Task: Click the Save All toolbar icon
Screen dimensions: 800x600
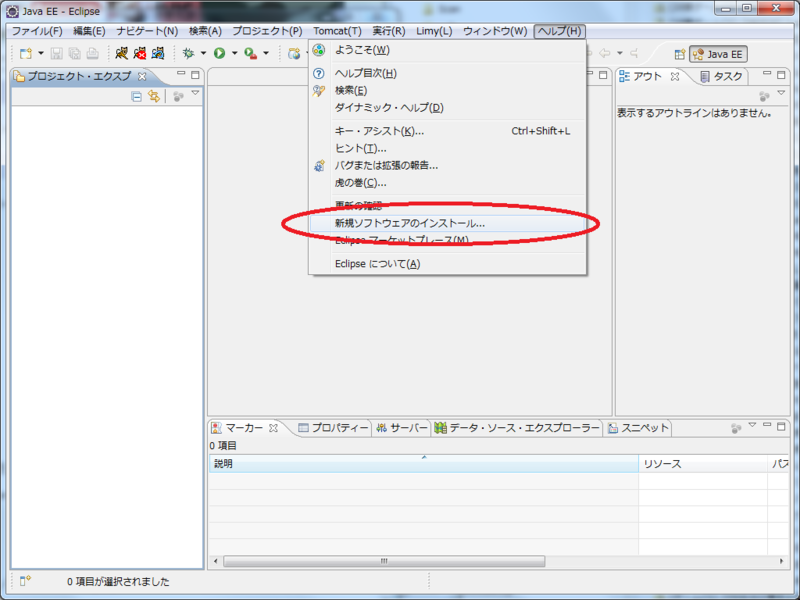Action: [74, 53]
